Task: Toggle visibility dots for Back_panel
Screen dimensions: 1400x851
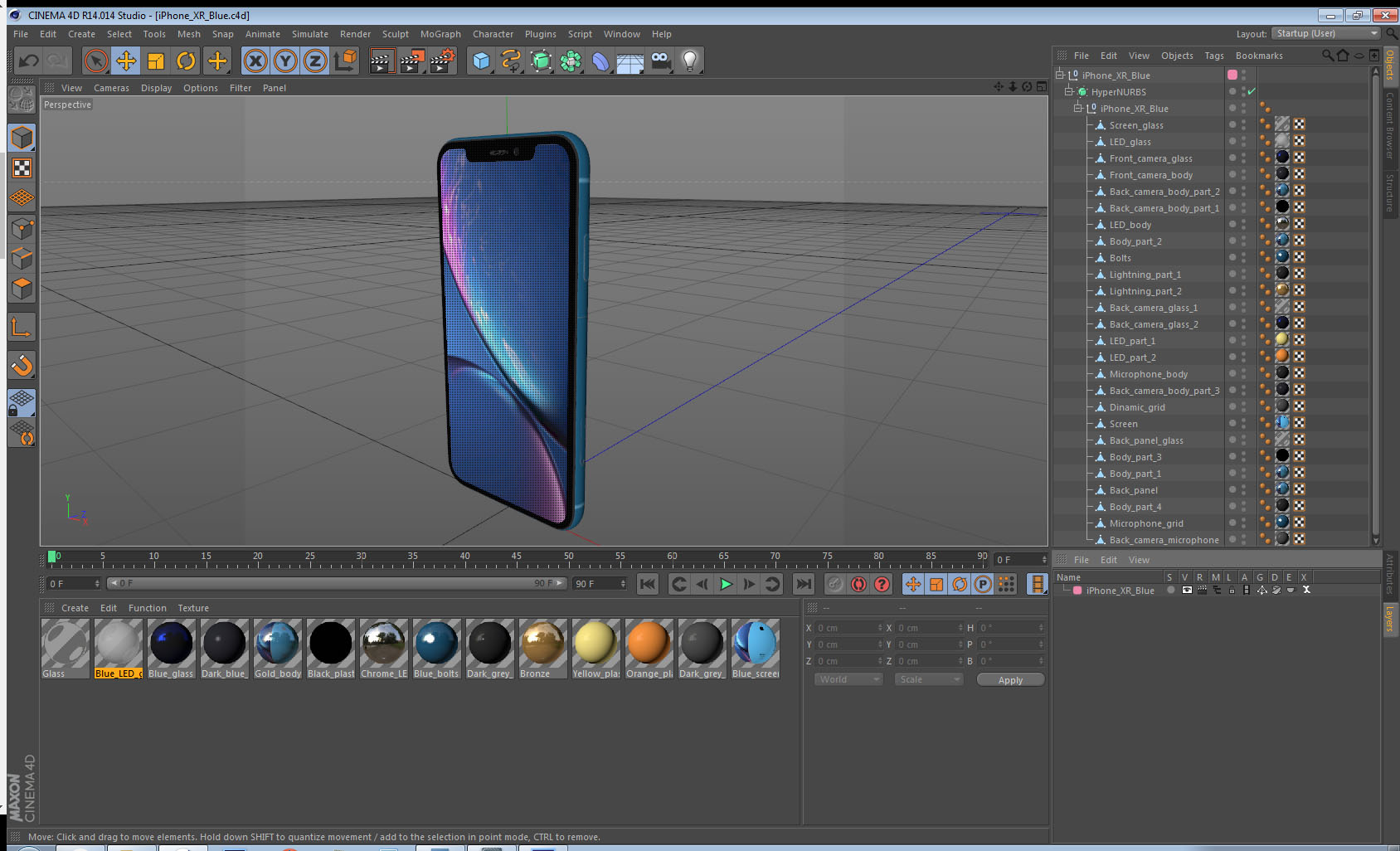Action: [x=1243, y=490]
